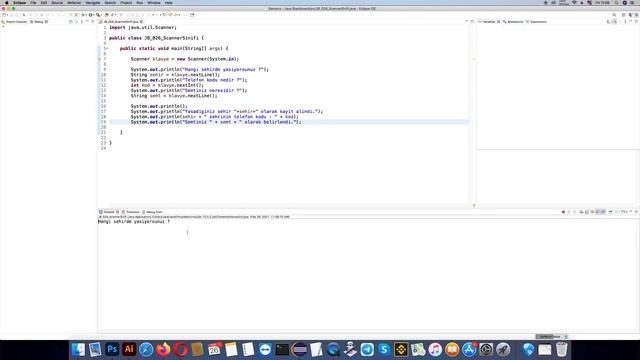Viewport: 640px width, 360px height.
Task: Open the Run menu
Action: coord(140,3)
